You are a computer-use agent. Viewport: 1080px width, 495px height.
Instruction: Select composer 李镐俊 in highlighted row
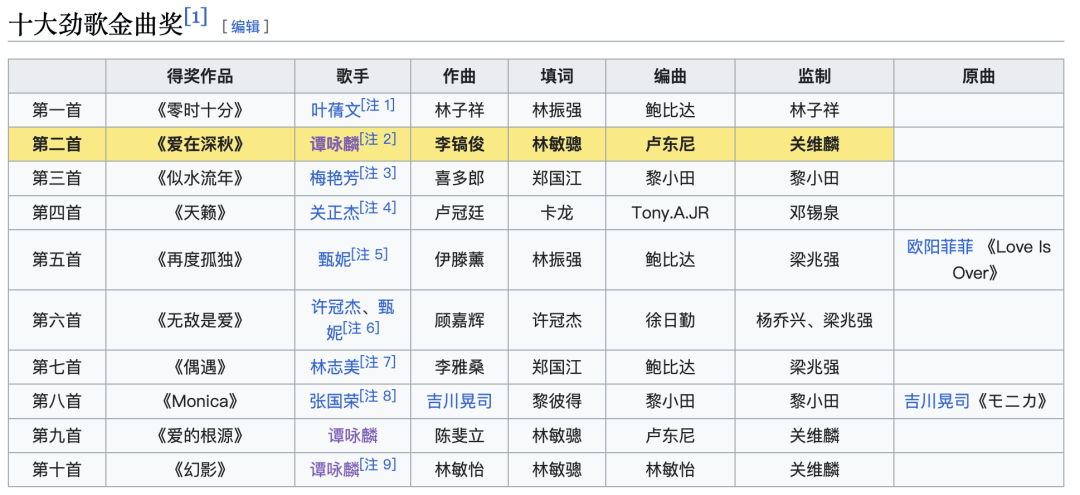point(459,145)
